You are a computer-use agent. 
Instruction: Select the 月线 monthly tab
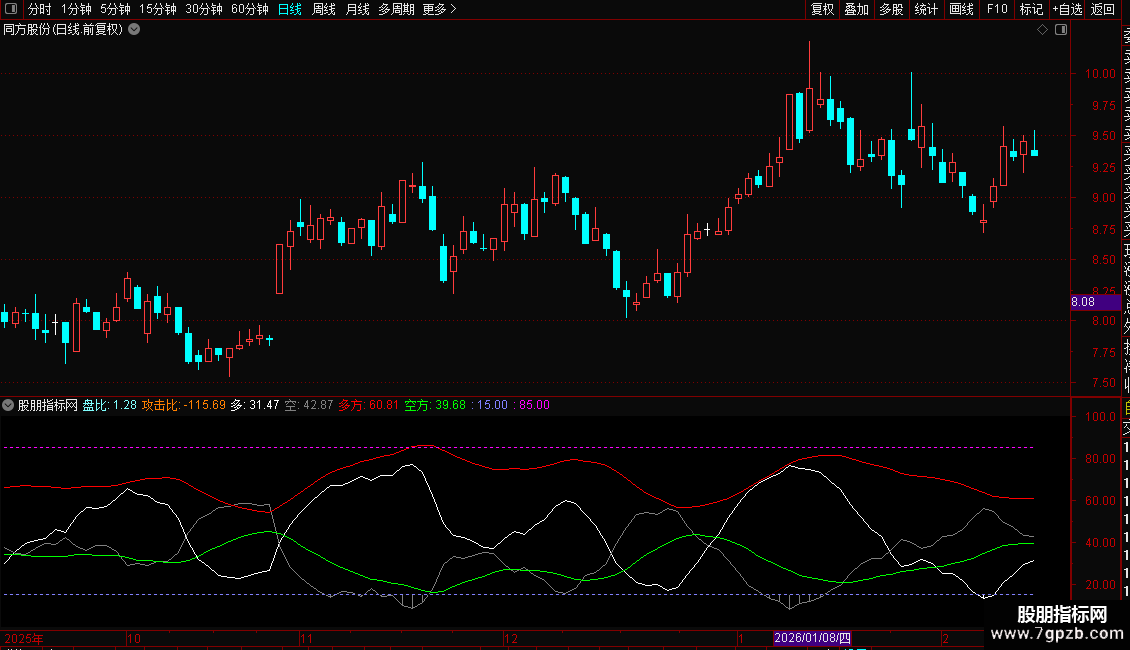tap(357, 9)
